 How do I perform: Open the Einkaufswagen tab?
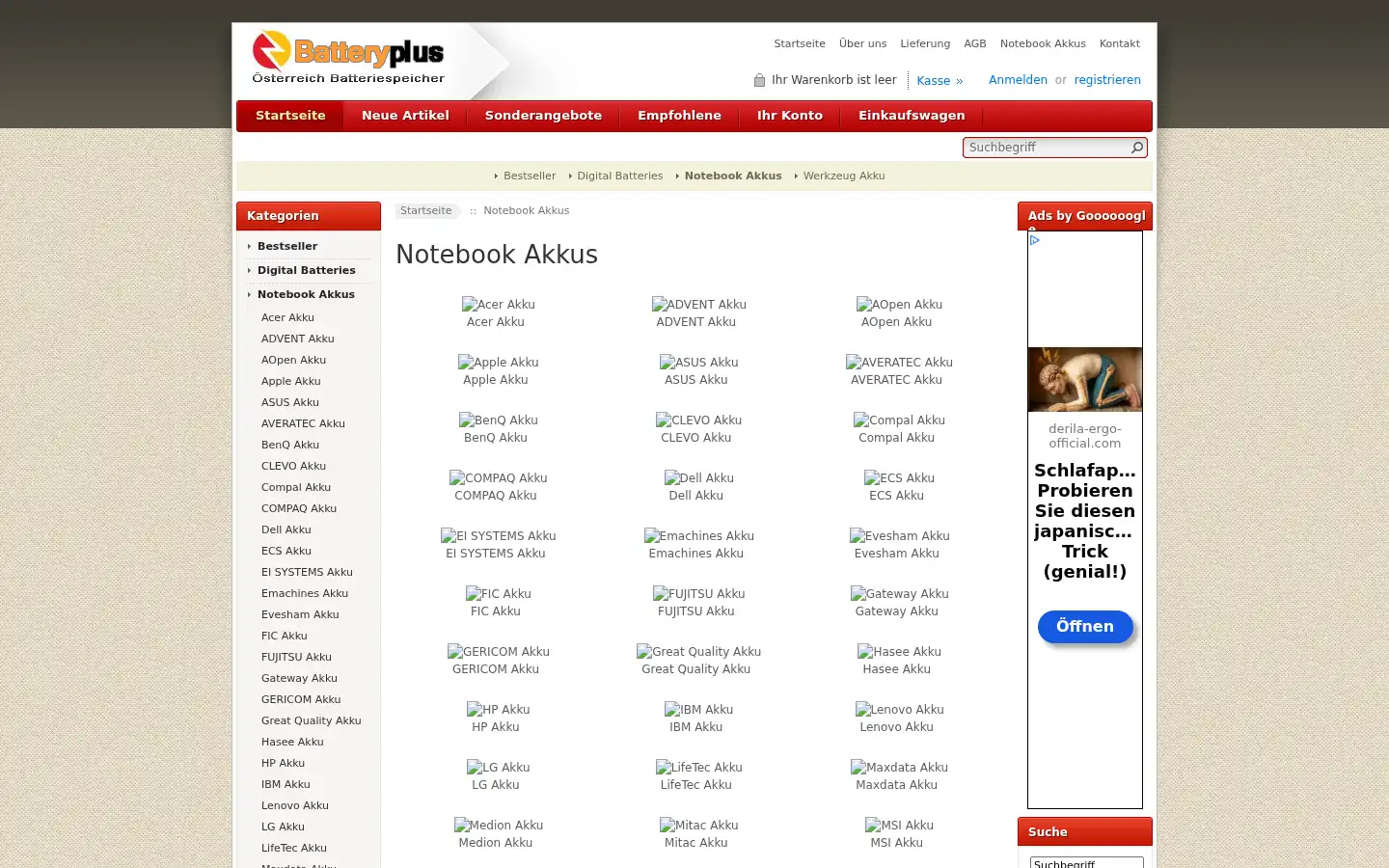pyautogui.click(x=912, y=116)
